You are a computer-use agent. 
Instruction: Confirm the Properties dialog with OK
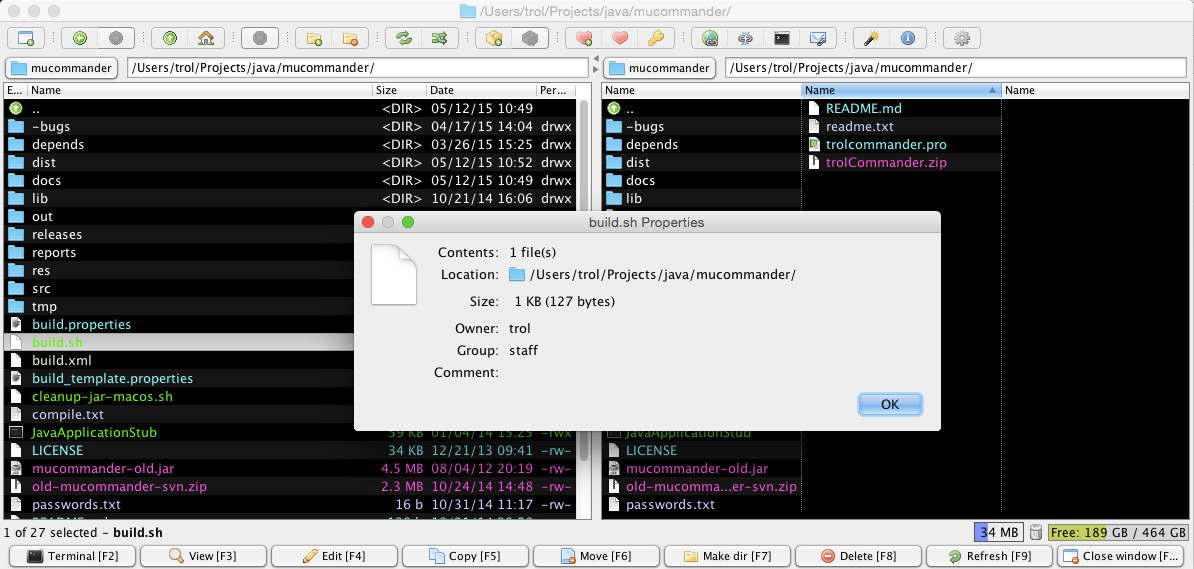(890, 404)
